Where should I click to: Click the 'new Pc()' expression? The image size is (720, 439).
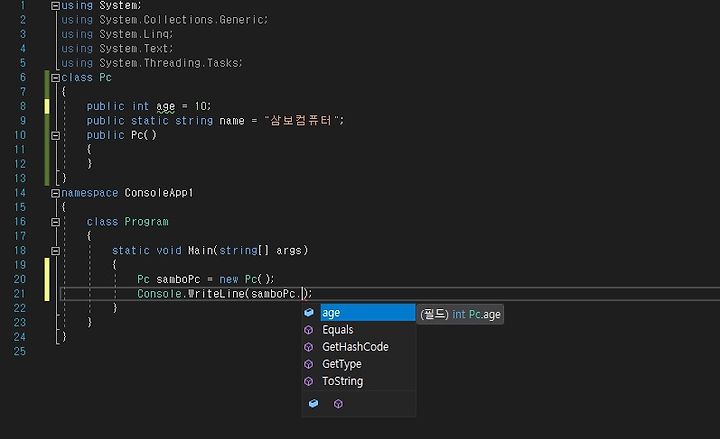coord(247,279)
